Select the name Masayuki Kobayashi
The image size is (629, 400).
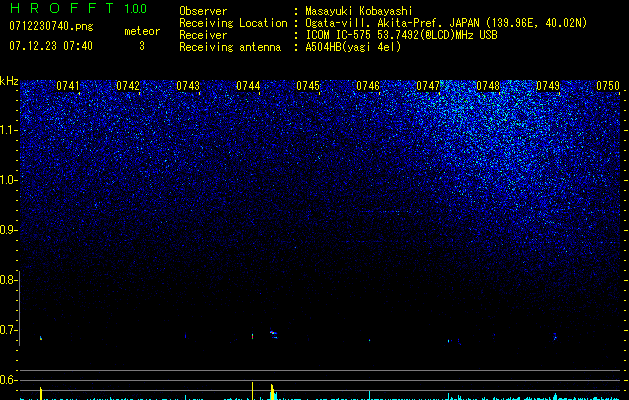[x=359, y=11]
